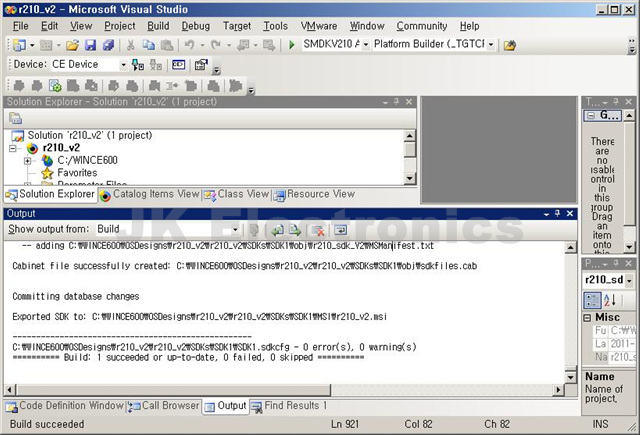The image size is (640, 435).
Task: Click the Find in Files folder icon
Action: 509,45
